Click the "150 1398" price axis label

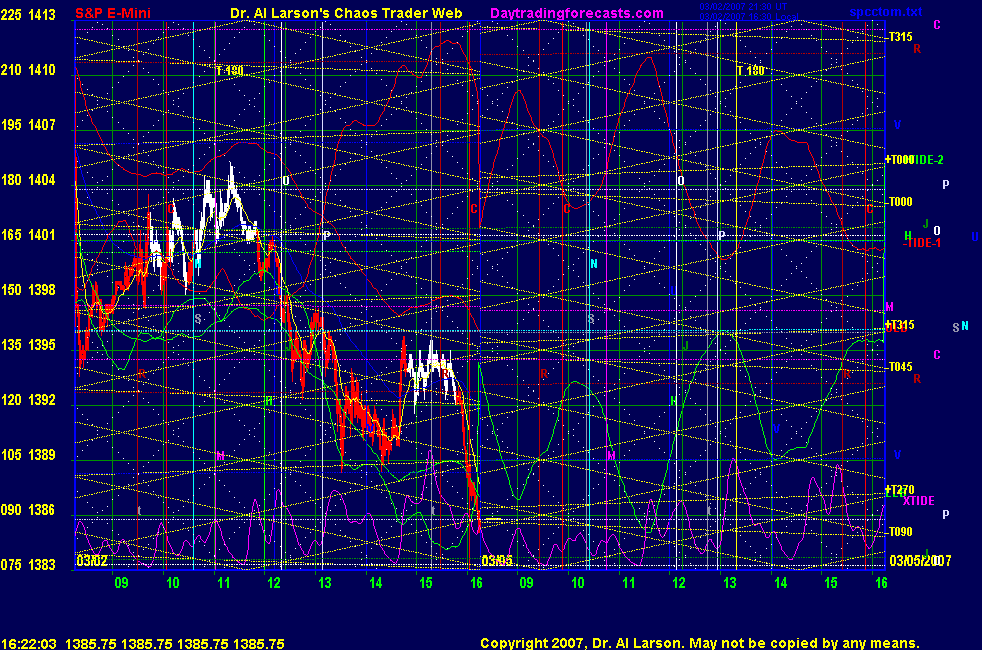[28, 290]
